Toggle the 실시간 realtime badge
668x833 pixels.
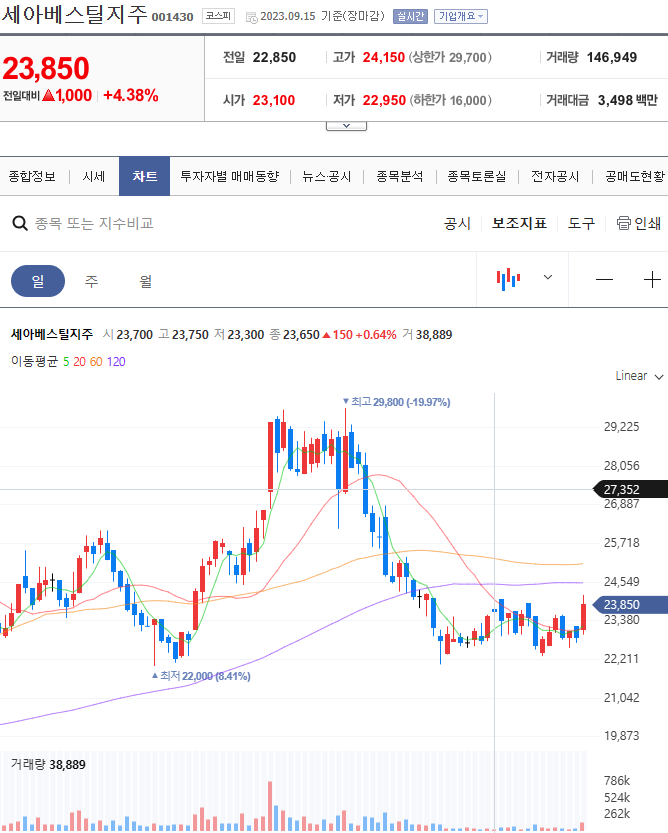pyautogui.click(x=410, y=16)
